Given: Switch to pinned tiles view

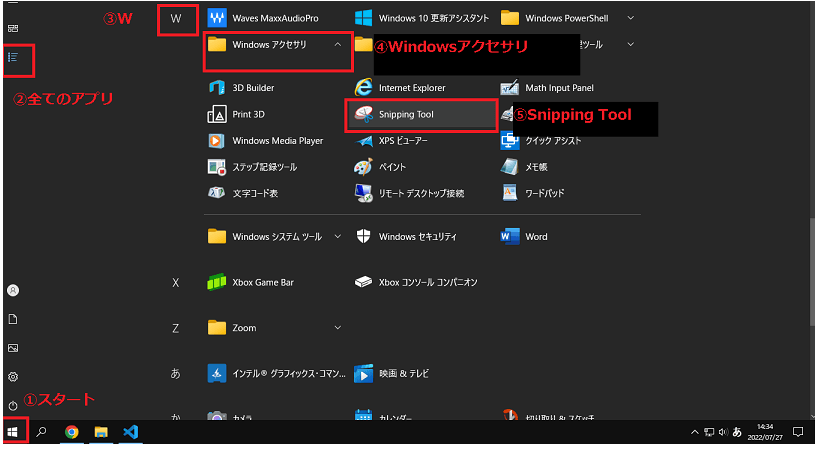Looking at the screenshot, I should coord(13,28).
